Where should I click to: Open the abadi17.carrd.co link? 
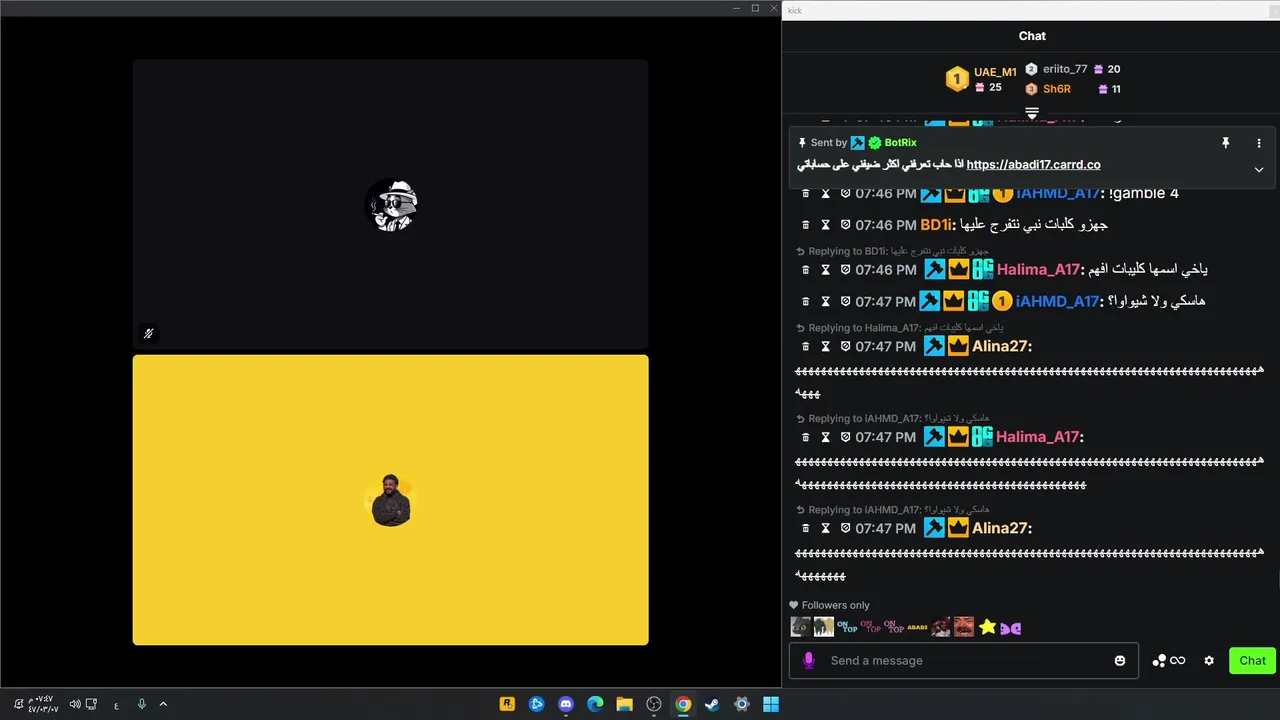tap(1033, 165)
